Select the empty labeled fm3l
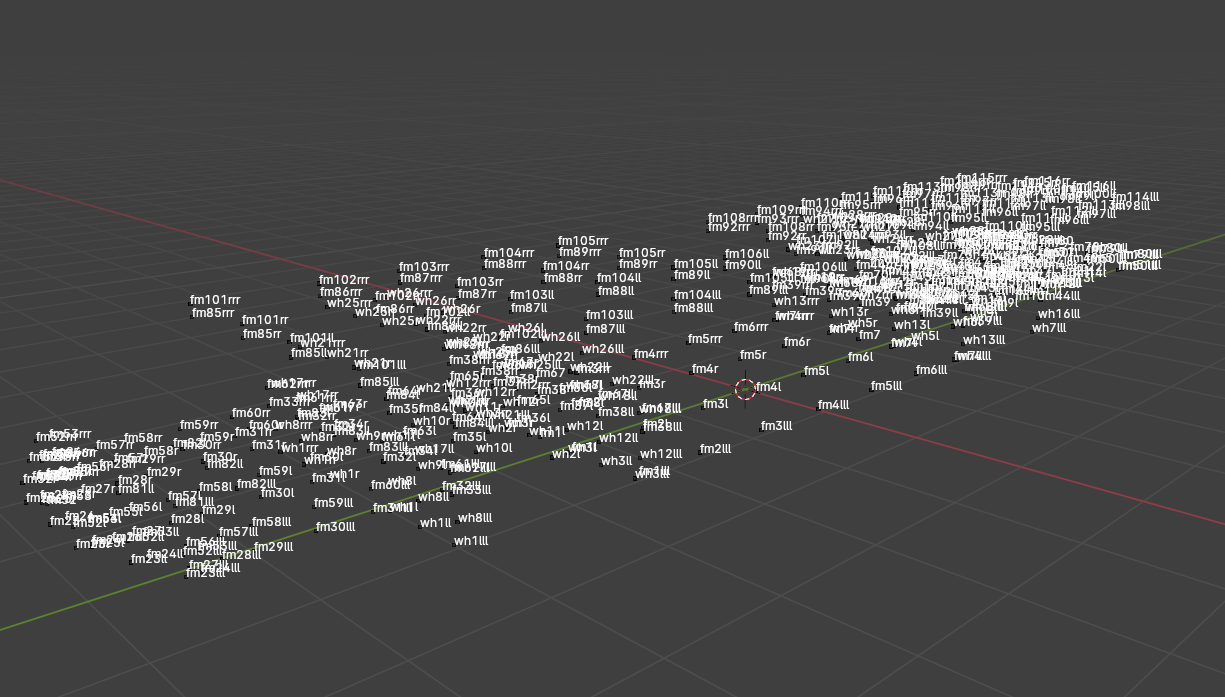The image size is (1225, 697). [x=716, y=404]
